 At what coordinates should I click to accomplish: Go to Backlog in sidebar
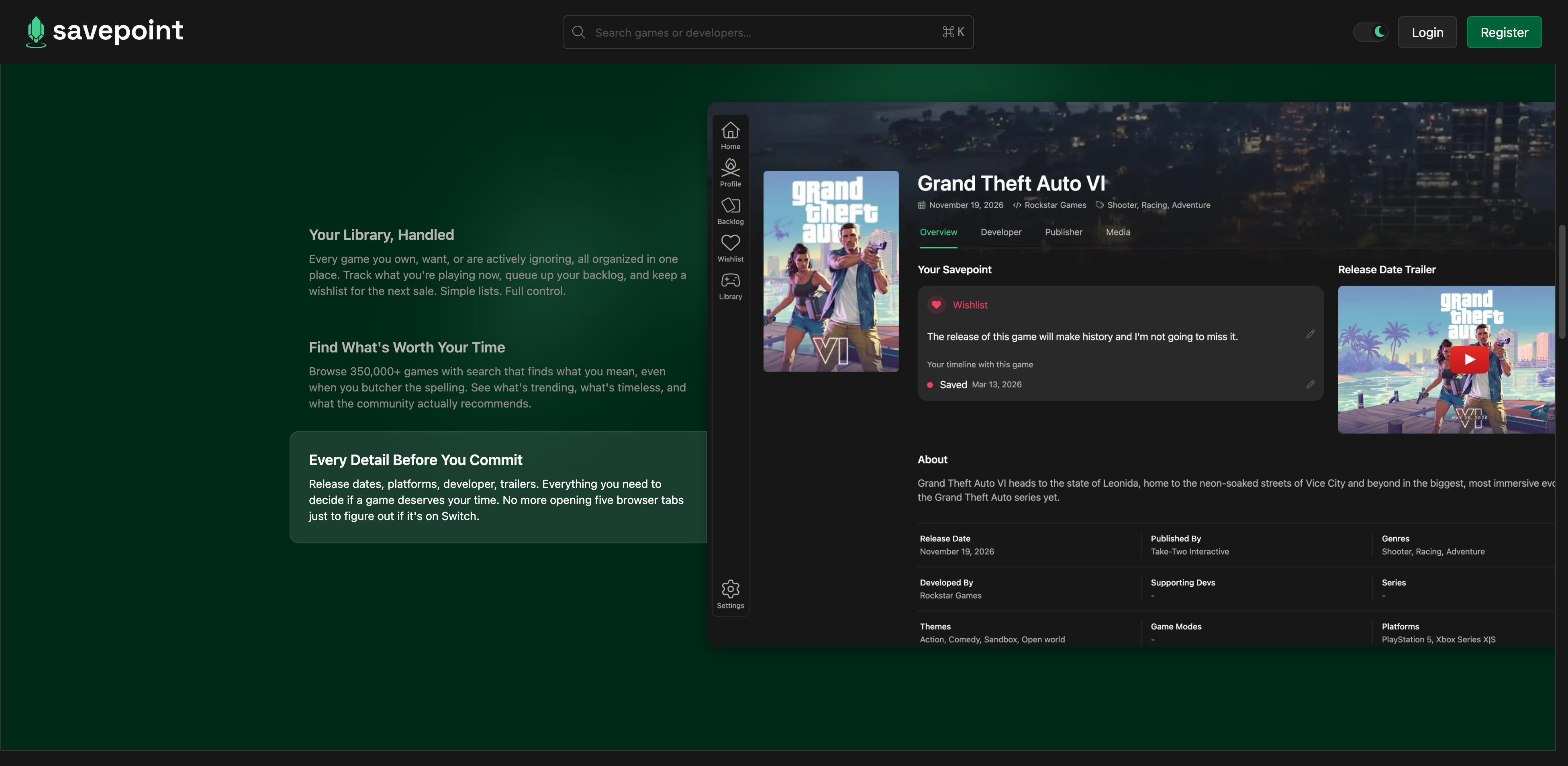(x=731, y=211)
